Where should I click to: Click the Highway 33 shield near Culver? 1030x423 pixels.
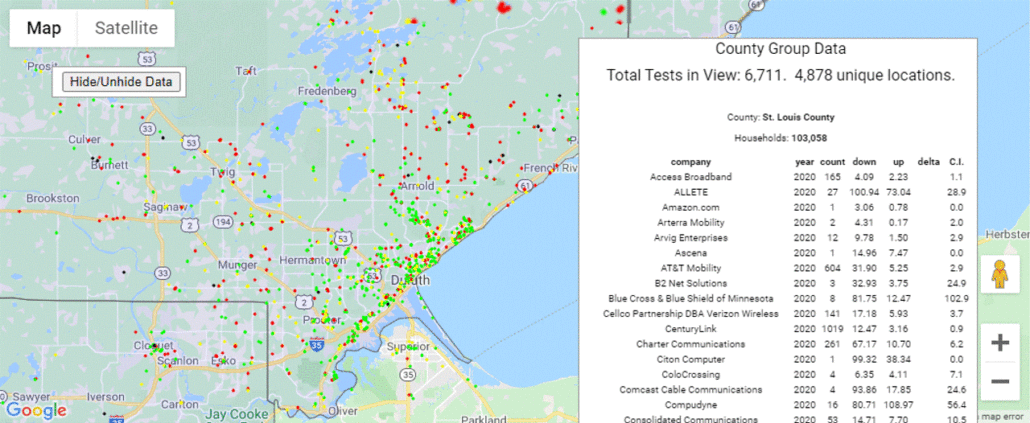pyautogui.click(x=148, y=130)
